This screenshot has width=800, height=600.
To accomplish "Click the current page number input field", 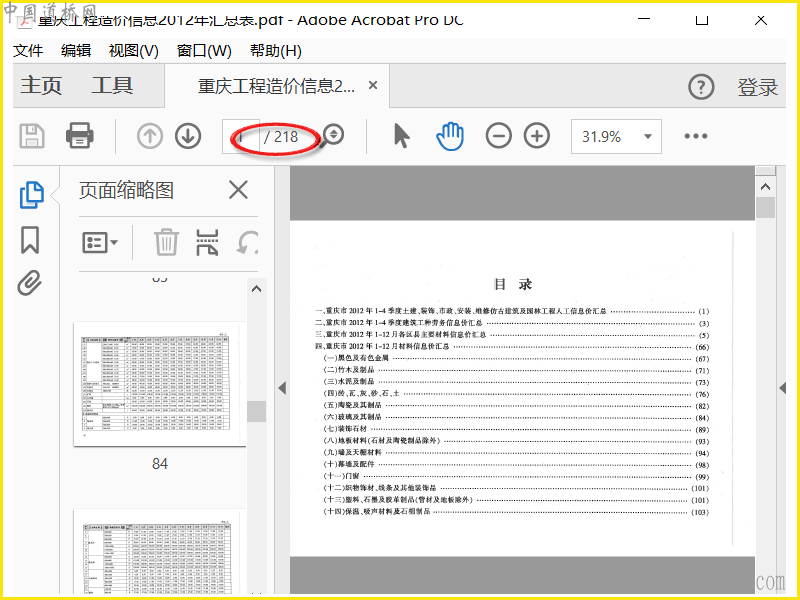I will coord(240,136).
